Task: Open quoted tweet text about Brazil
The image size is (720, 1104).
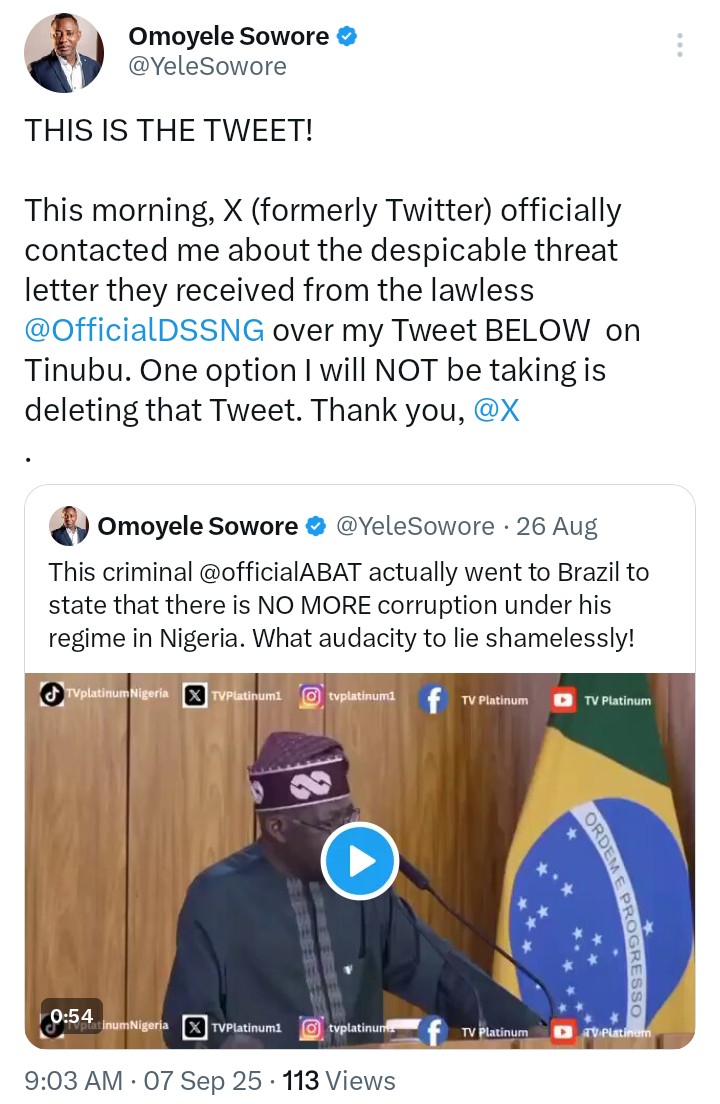Action: point(348,605)
